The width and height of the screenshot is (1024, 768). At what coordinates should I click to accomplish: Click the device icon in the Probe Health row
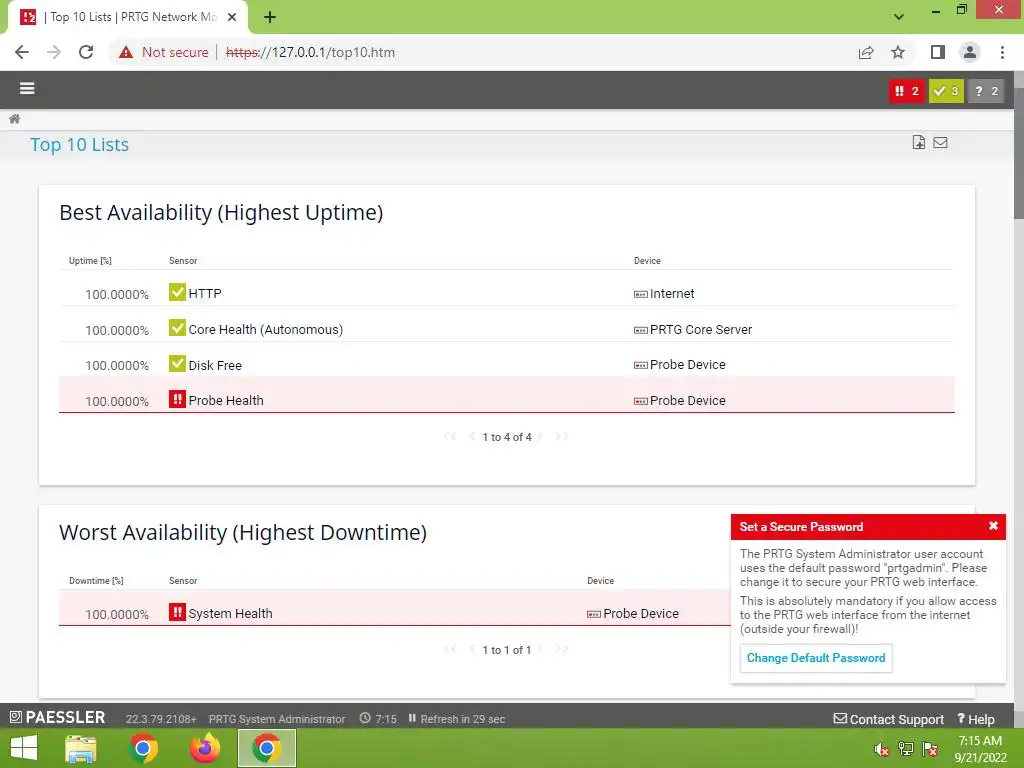click(x=641, y=402)
